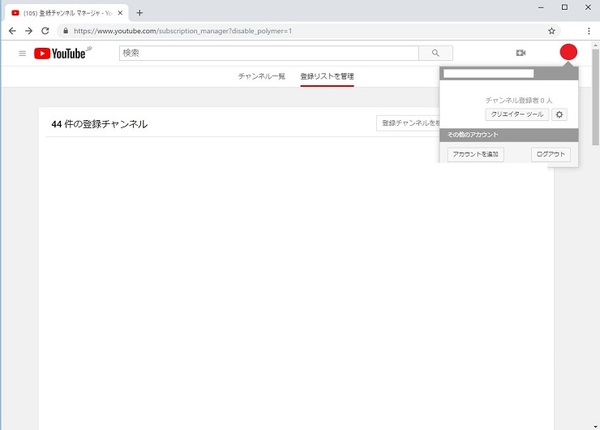Click the red account avatar
Viewport: 600px width, 430px height.
568,52
